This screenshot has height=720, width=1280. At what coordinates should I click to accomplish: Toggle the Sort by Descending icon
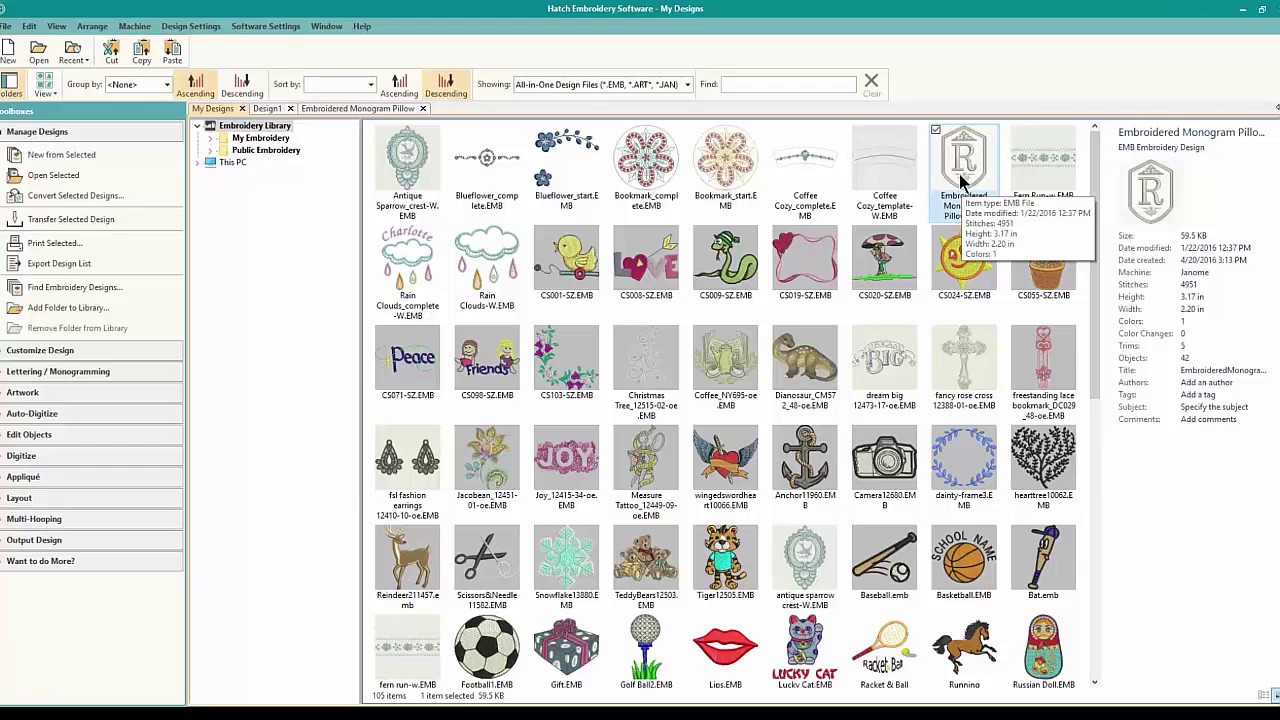tap(446, 81)
